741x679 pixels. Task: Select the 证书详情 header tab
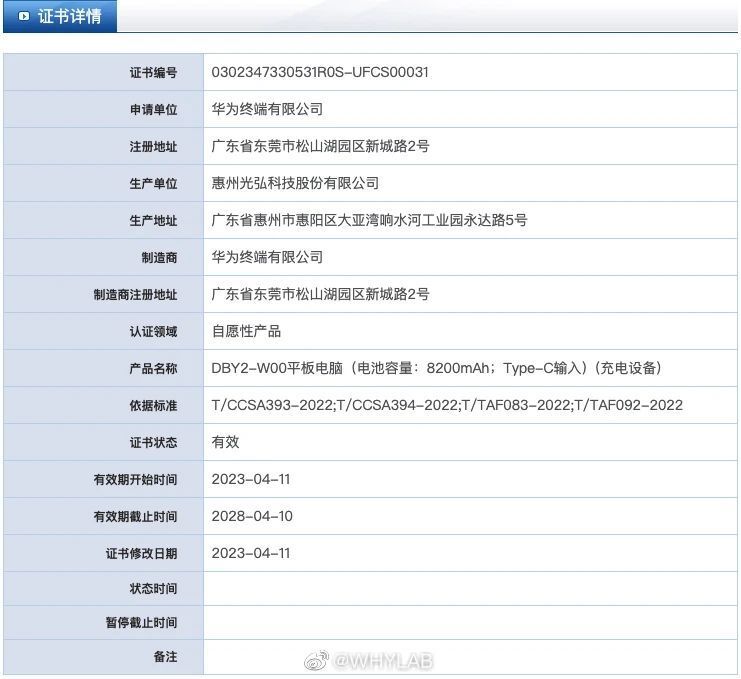(x=60, y=17)
